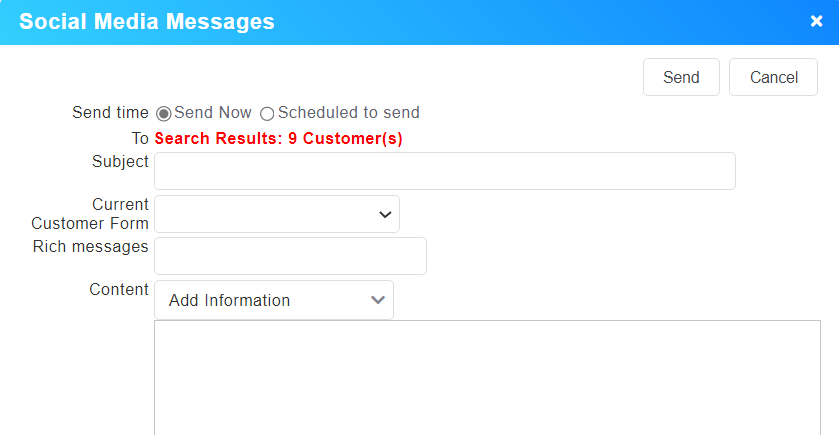Screen dimensions: 839x435
Task: Click into the Rich messages input box
Action: pyautogui.click(x=290, y=256)
